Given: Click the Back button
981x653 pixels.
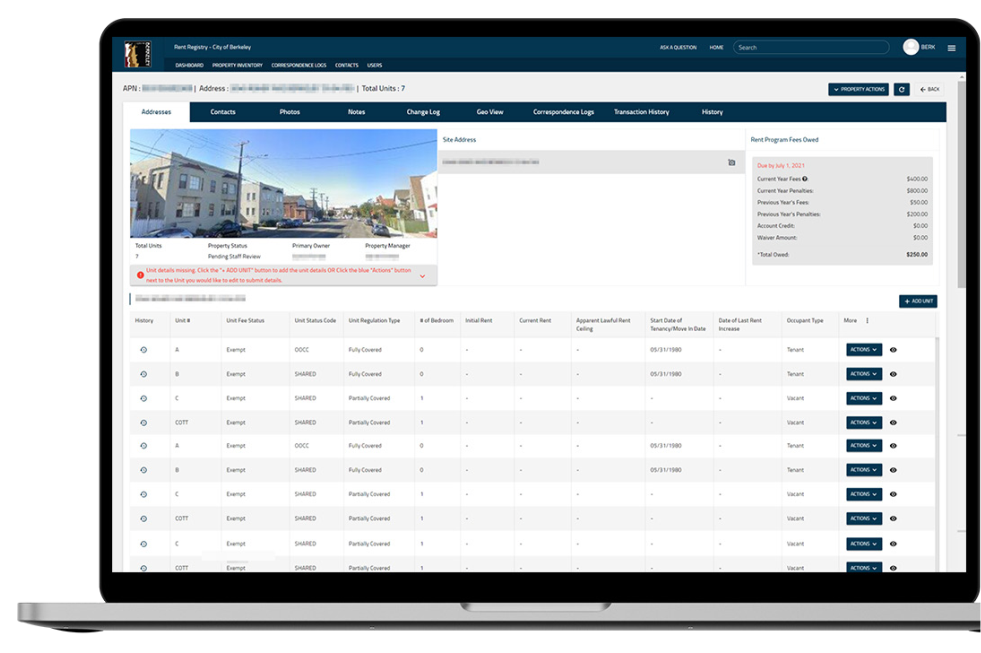Looking at the screenshot, I should click(x=931, y=89).
